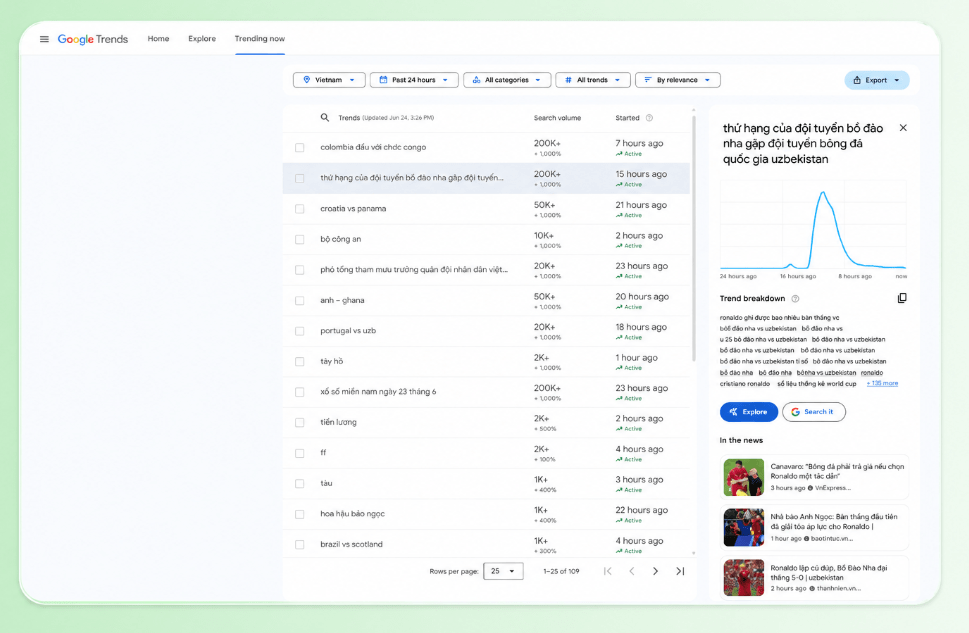This screenshot has width=969, height=633.
Task: Click the location pin icon in Vietnam filter
Action: [307, 80]
